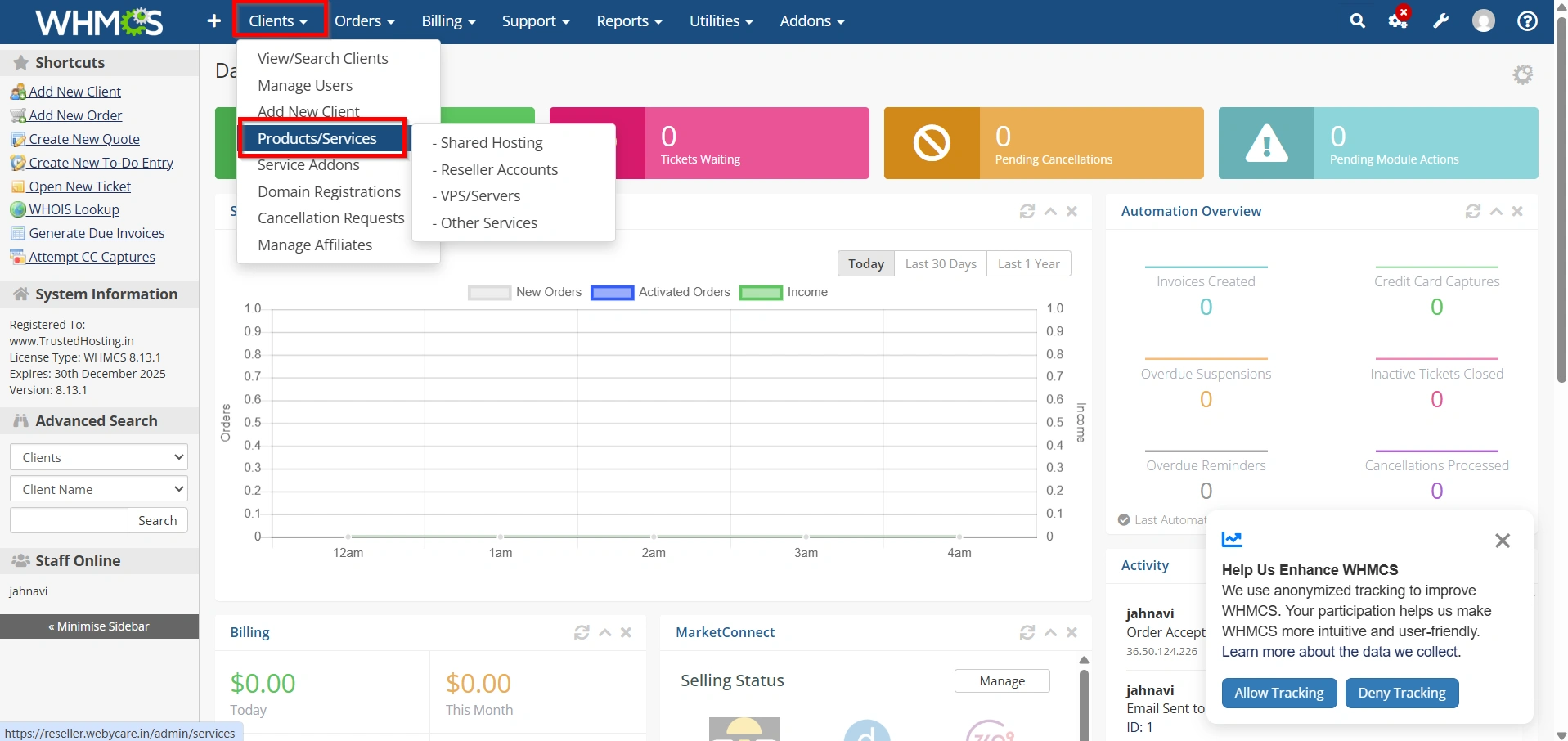
Task: Refresh the Billing widget
Action: [582, 632]
